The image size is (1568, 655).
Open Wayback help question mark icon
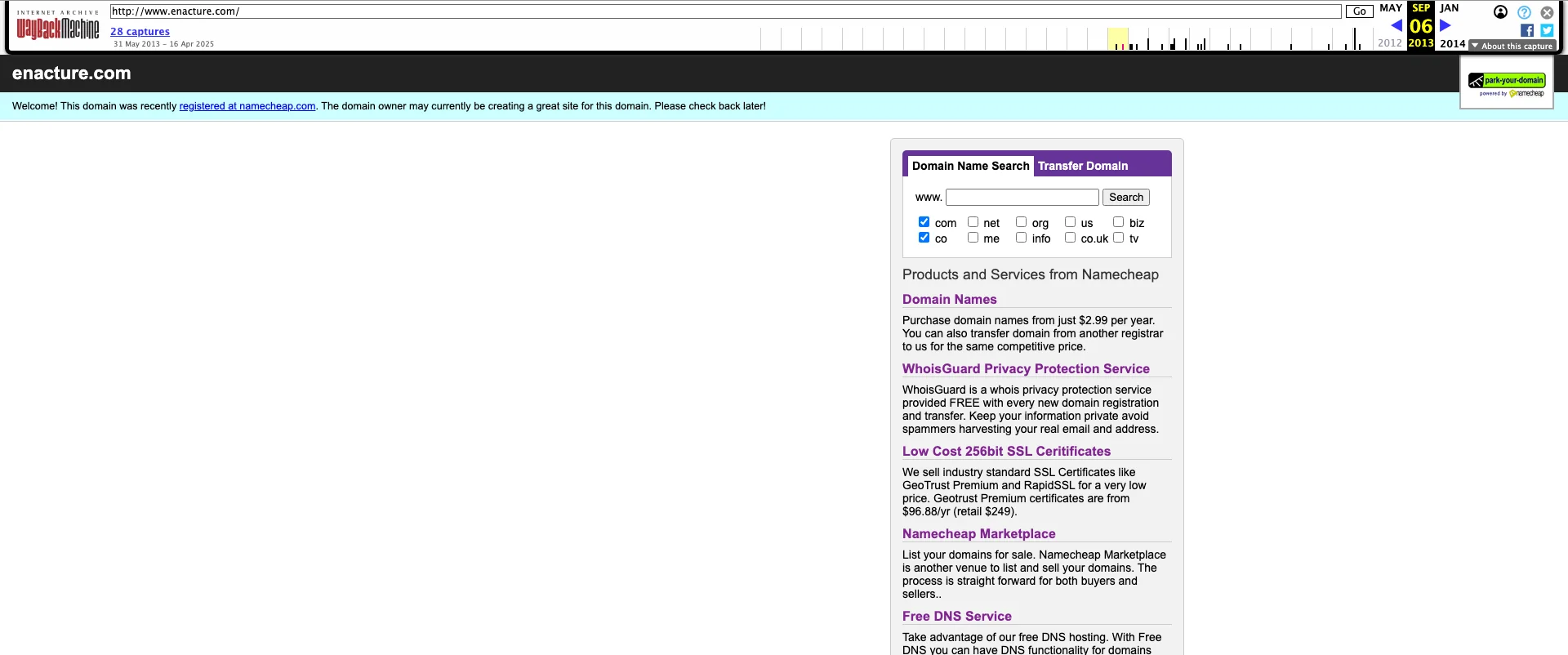click(x=1524, y=12)
